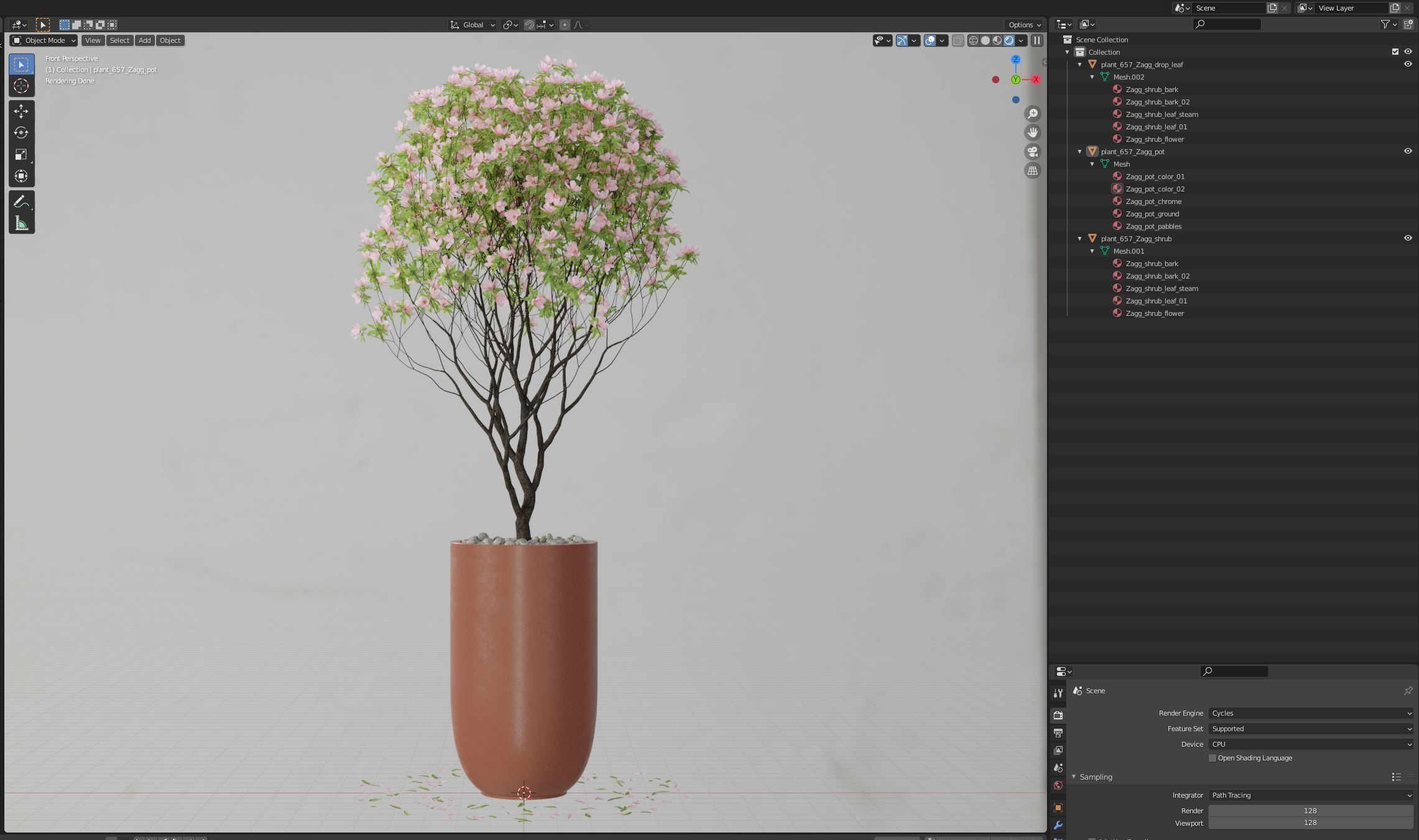
Task: Enable Open Shading Language checkbox
Action: pos(1212,759)
